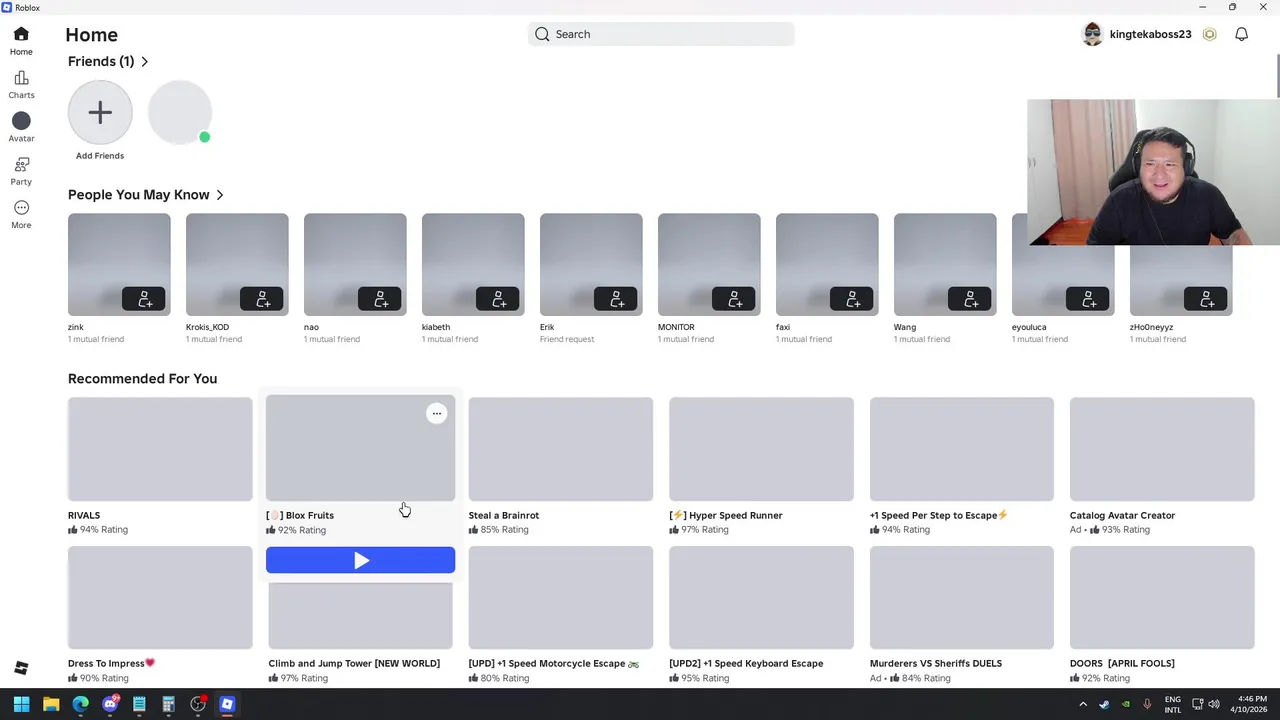Click the kingtekaboss23 profile avatar
Screen dimensions: 1280x720
pyautogui.click(x=1092, y=34)
